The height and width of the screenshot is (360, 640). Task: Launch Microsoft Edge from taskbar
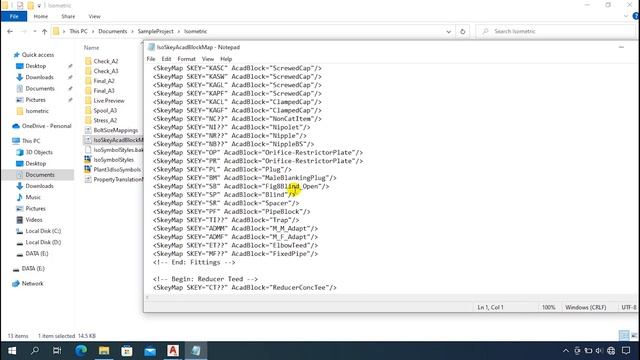click(81, 351)
